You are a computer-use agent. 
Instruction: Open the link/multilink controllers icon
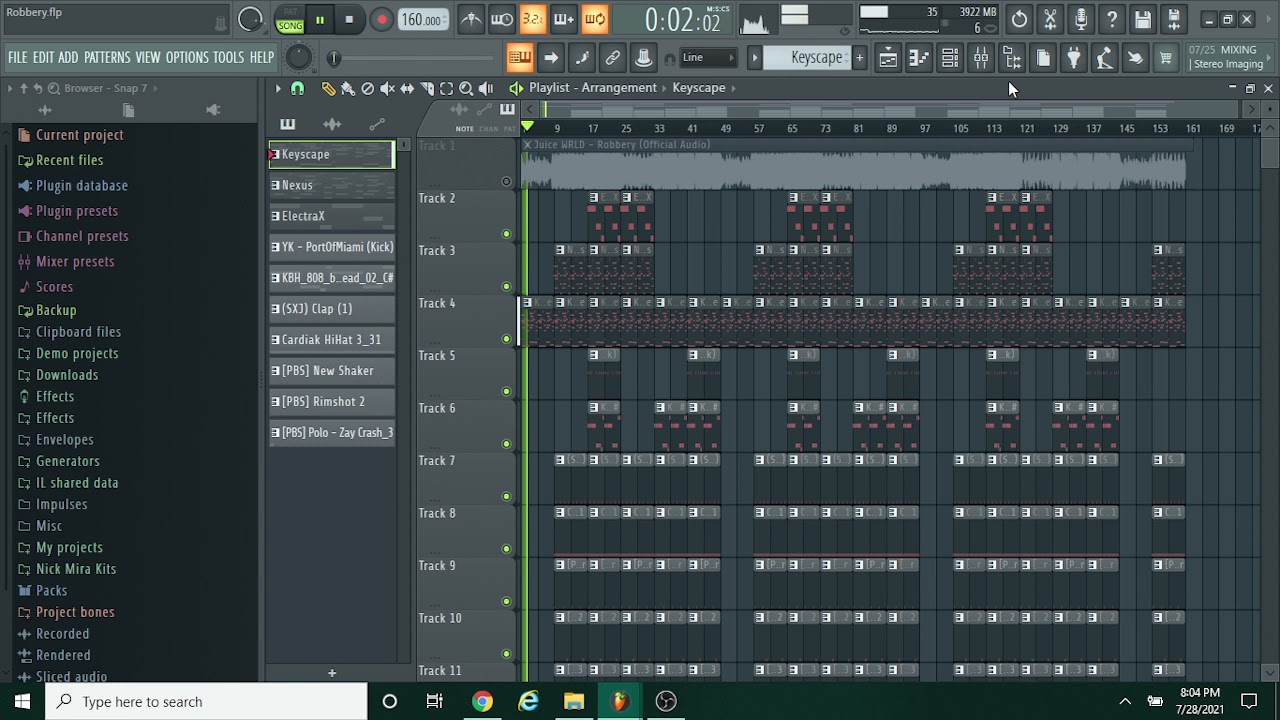613,58
